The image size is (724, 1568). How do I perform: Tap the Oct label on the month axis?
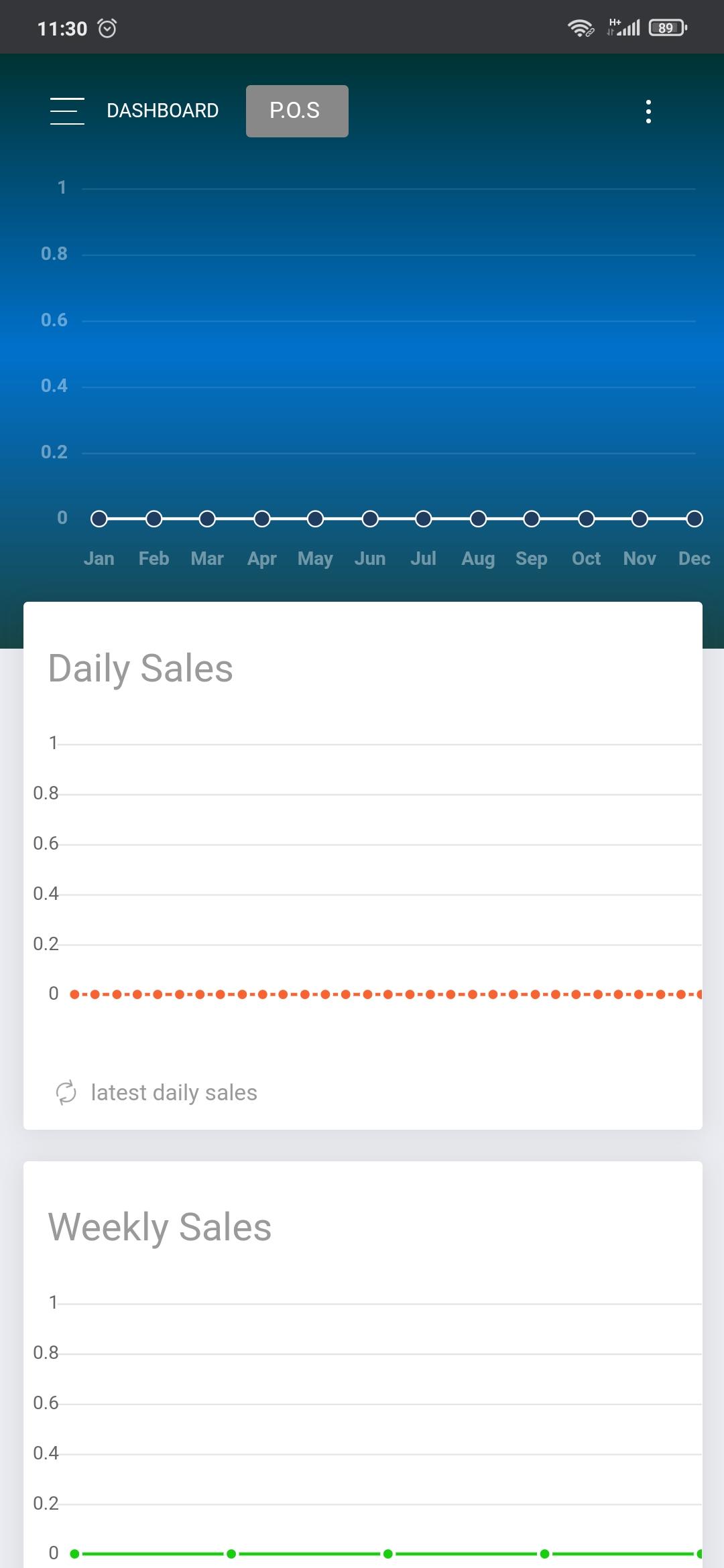[x=586, y=559]
